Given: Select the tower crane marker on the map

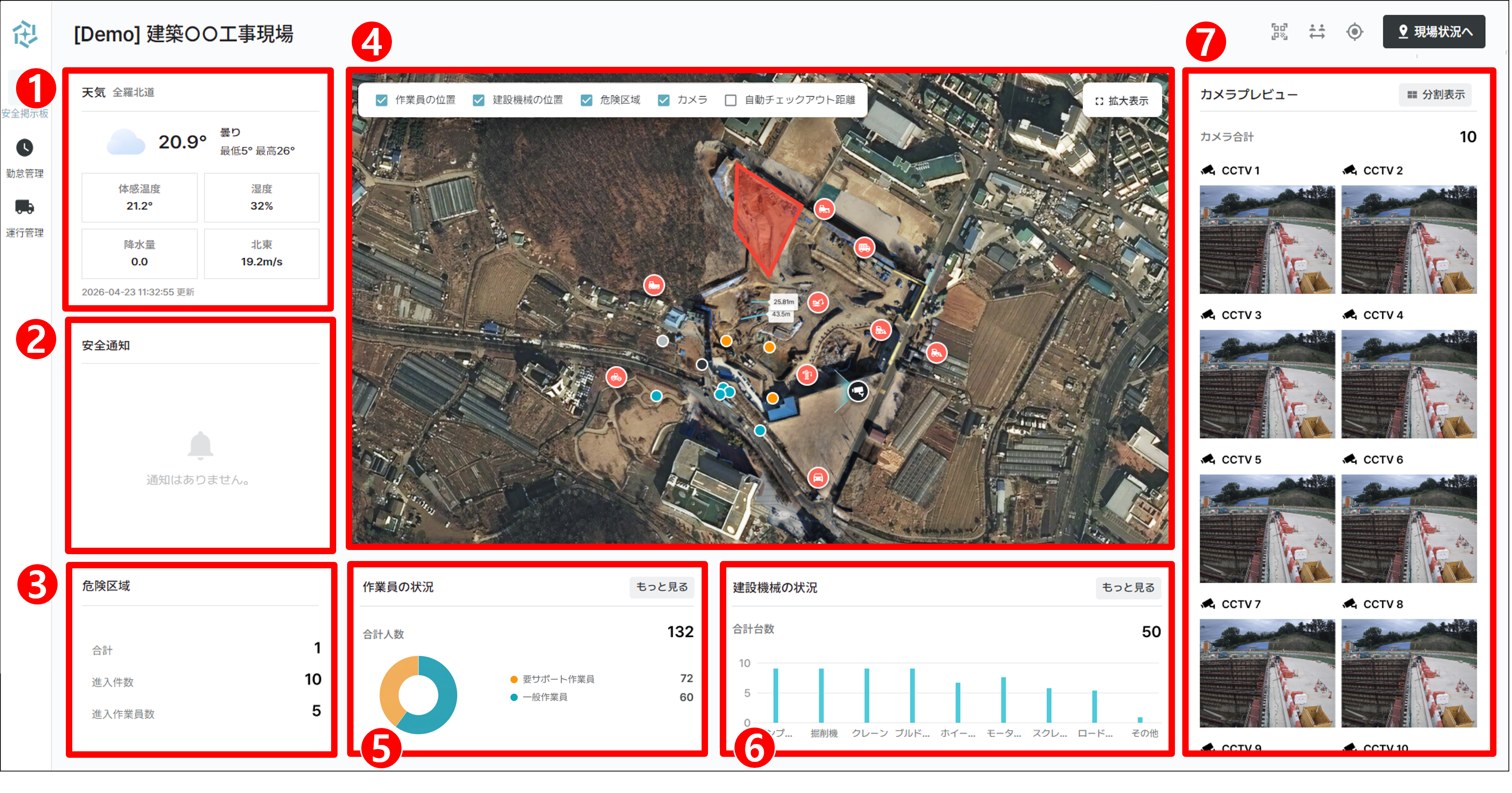Looking at the screenshot, I should (807, 374).
